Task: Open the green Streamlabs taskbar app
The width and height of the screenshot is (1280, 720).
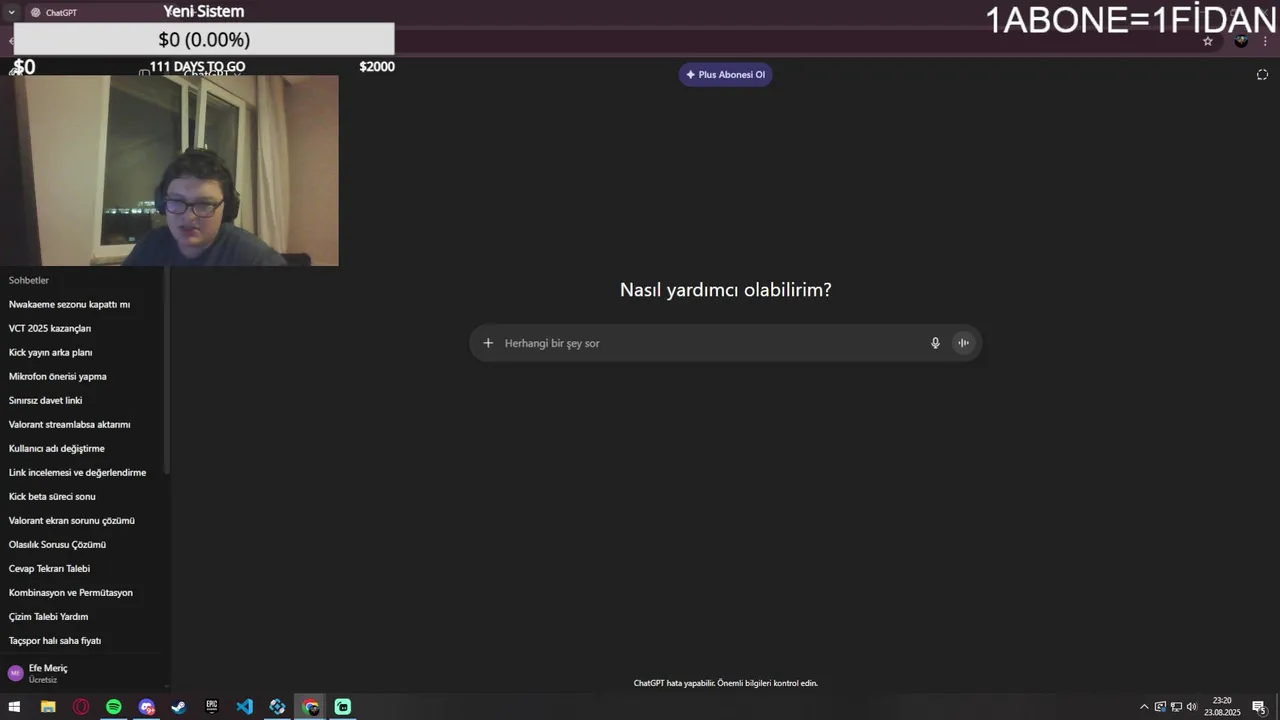Action: pyautogui.click(x=343, y=707)
